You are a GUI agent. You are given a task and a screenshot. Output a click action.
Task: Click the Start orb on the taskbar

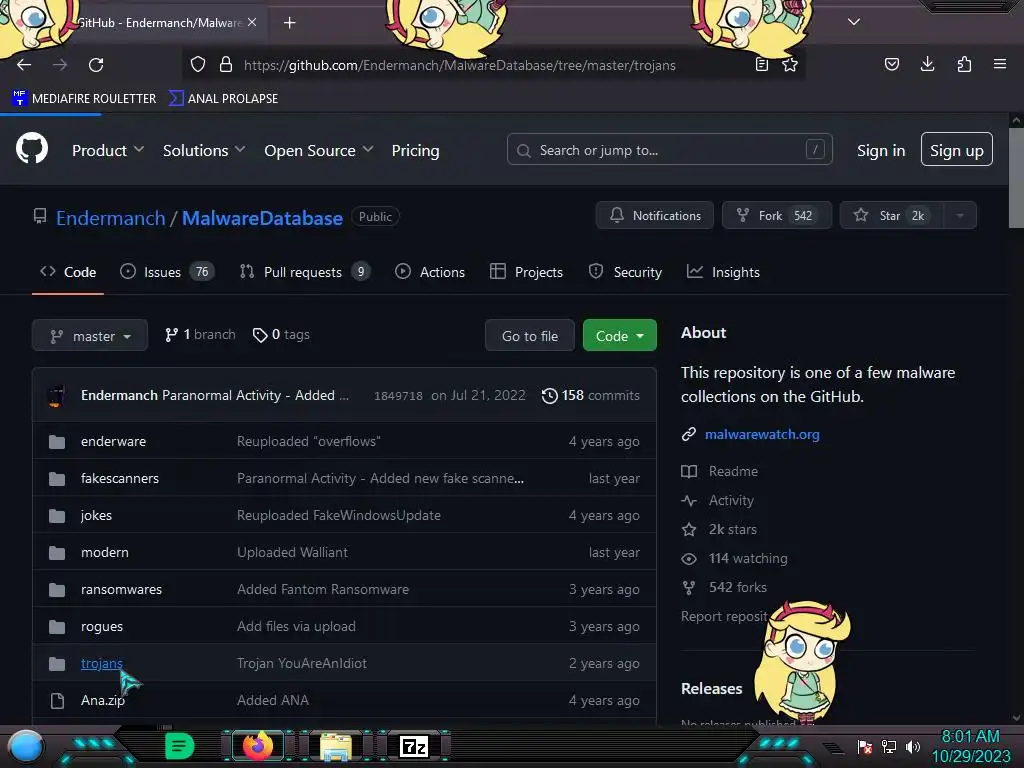tap(26, 746)
